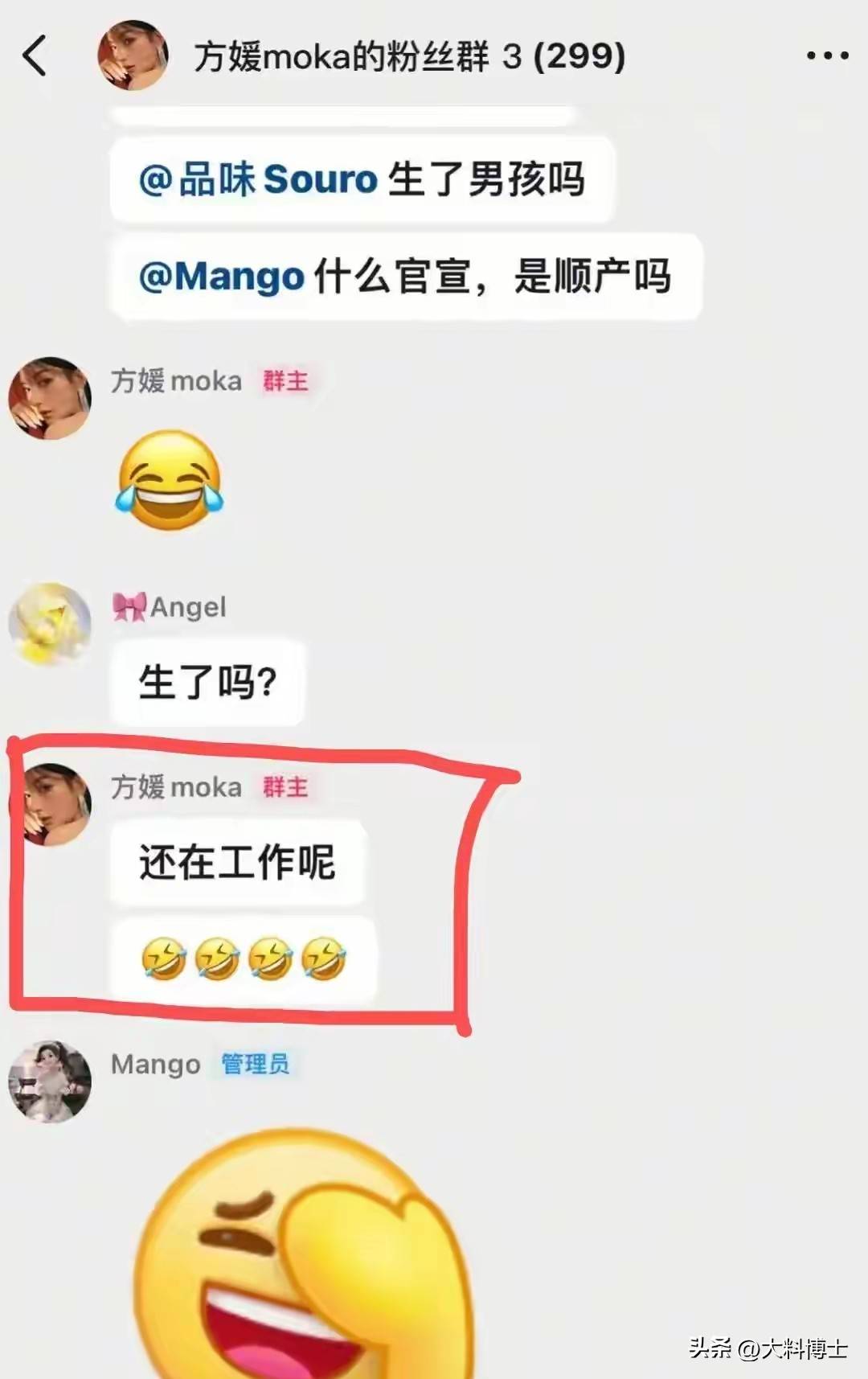Image resolution: width=868 pixels, height=1379 pixels.
Task: Tap the back arrow in the header
Action: pos(35,55)
